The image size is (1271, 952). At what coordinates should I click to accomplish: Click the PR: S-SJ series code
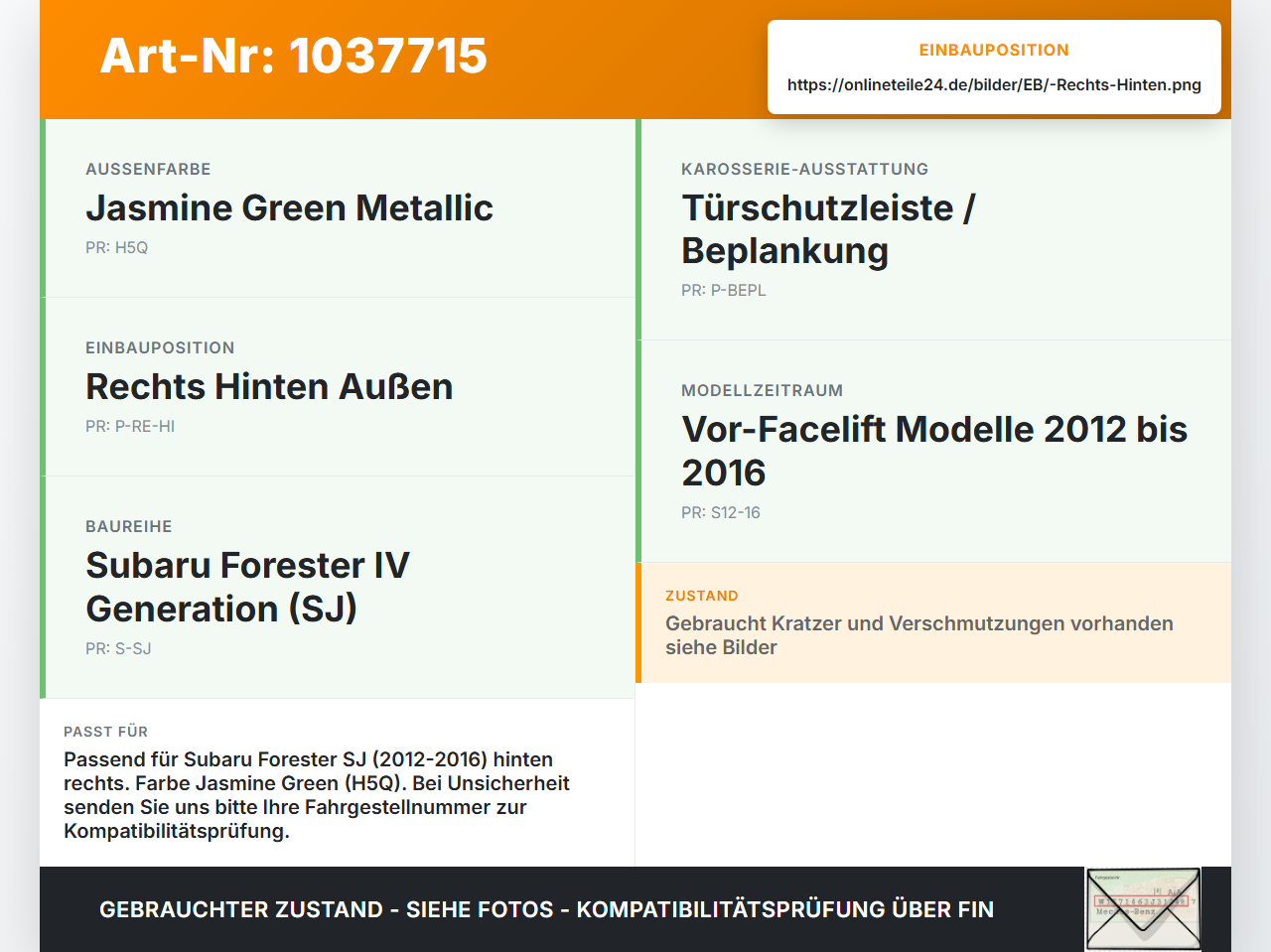[x=118, y=648]
